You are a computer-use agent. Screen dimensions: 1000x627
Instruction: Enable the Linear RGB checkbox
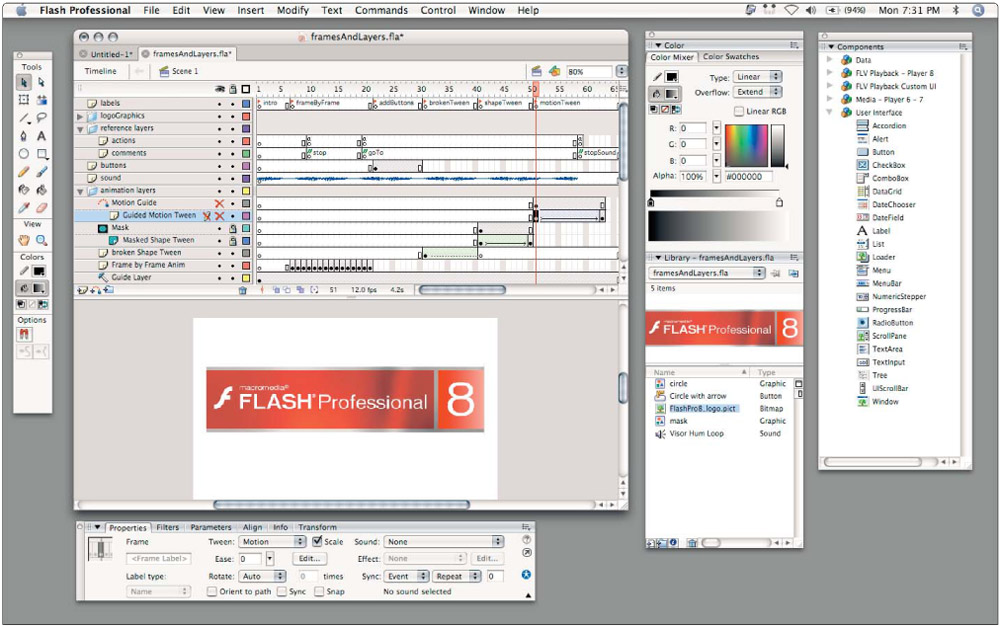(739, 111)
